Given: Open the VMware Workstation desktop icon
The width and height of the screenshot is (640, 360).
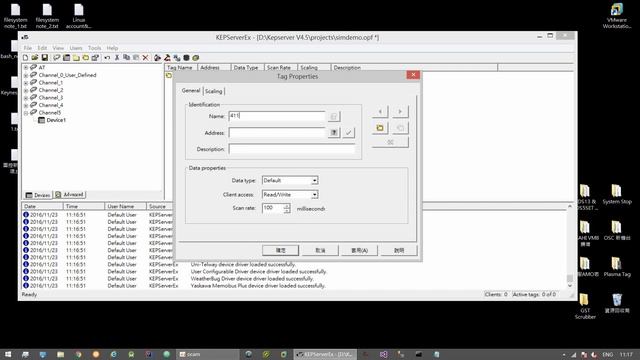Looking at the screenshot, I should click(x=617, y=16).
